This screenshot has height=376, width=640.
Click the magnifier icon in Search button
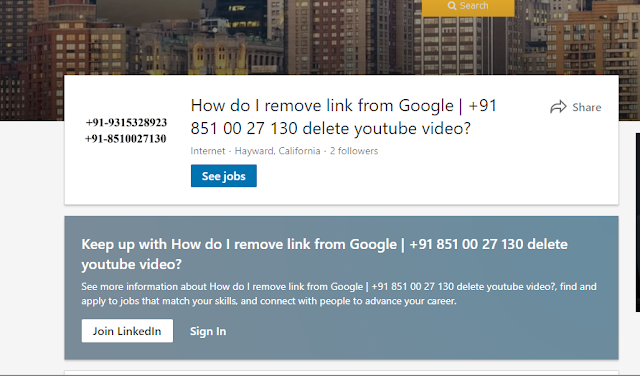[452, 6]
